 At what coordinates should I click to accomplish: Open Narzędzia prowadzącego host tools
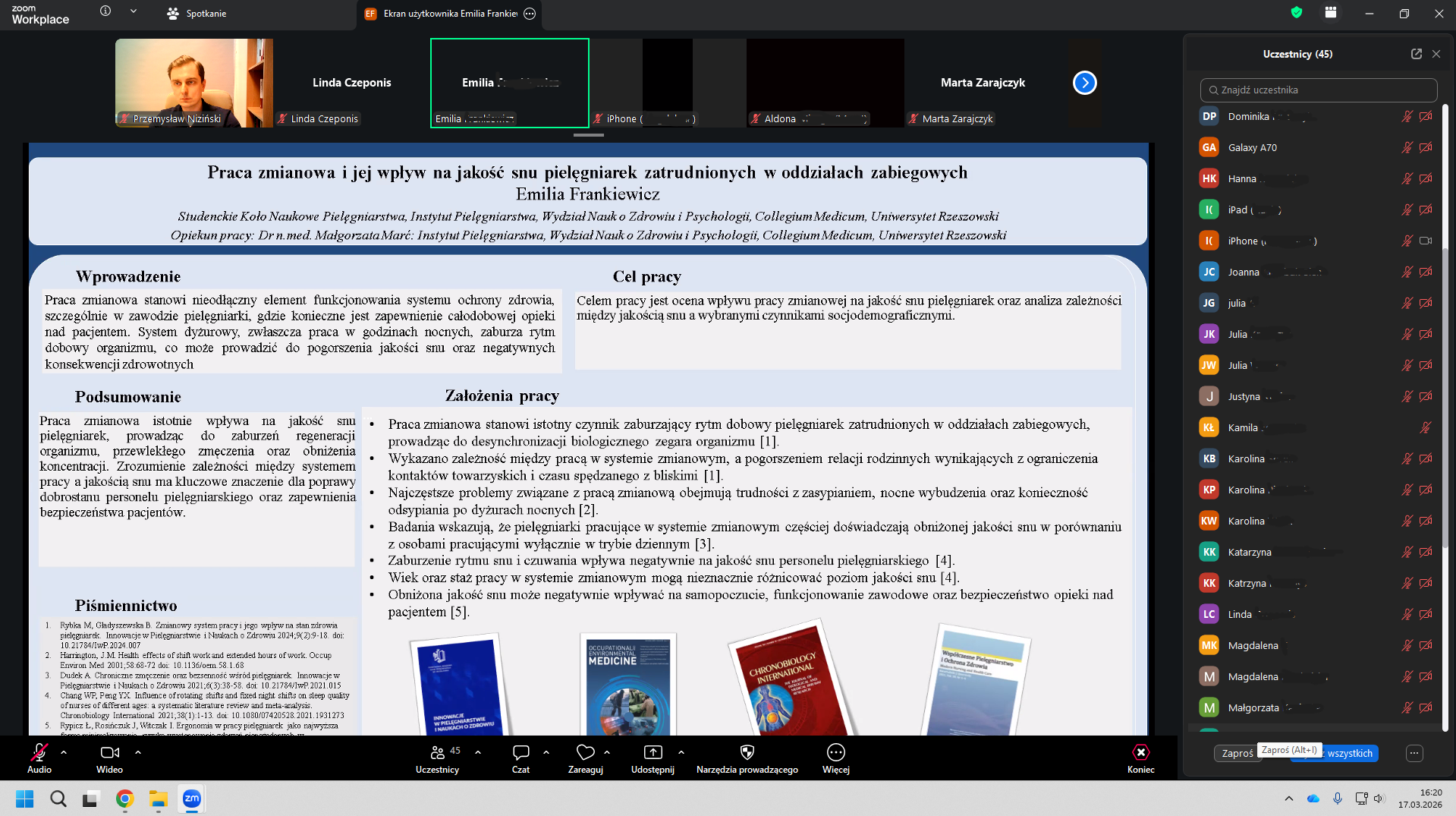pos(747,753)
